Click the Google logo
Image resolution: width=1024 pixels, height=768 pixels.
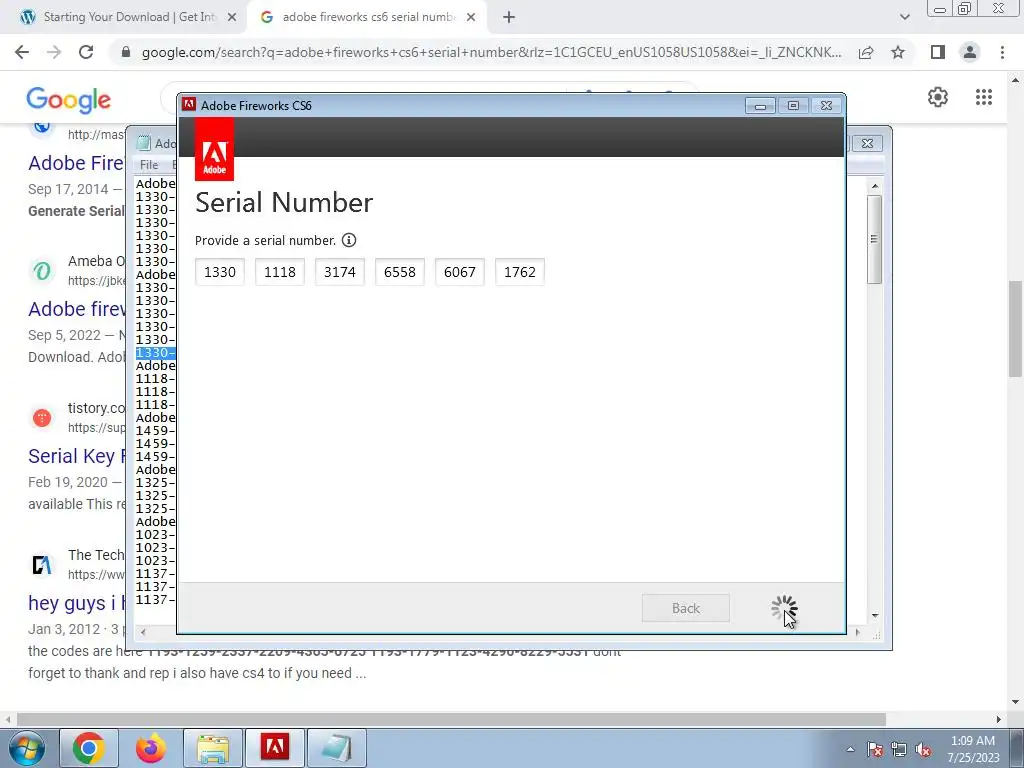(69, 100)
